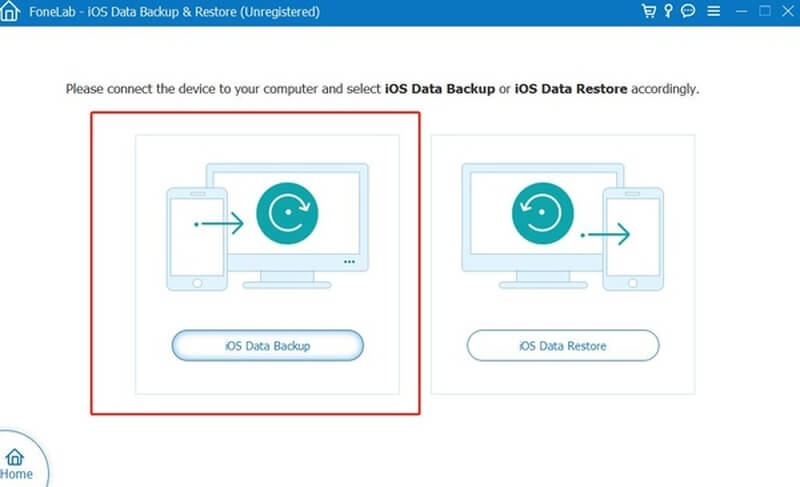Viewport: 800px width, 487px height.
Task: Click the Home button in bottom corner
Action: [17, 464]
